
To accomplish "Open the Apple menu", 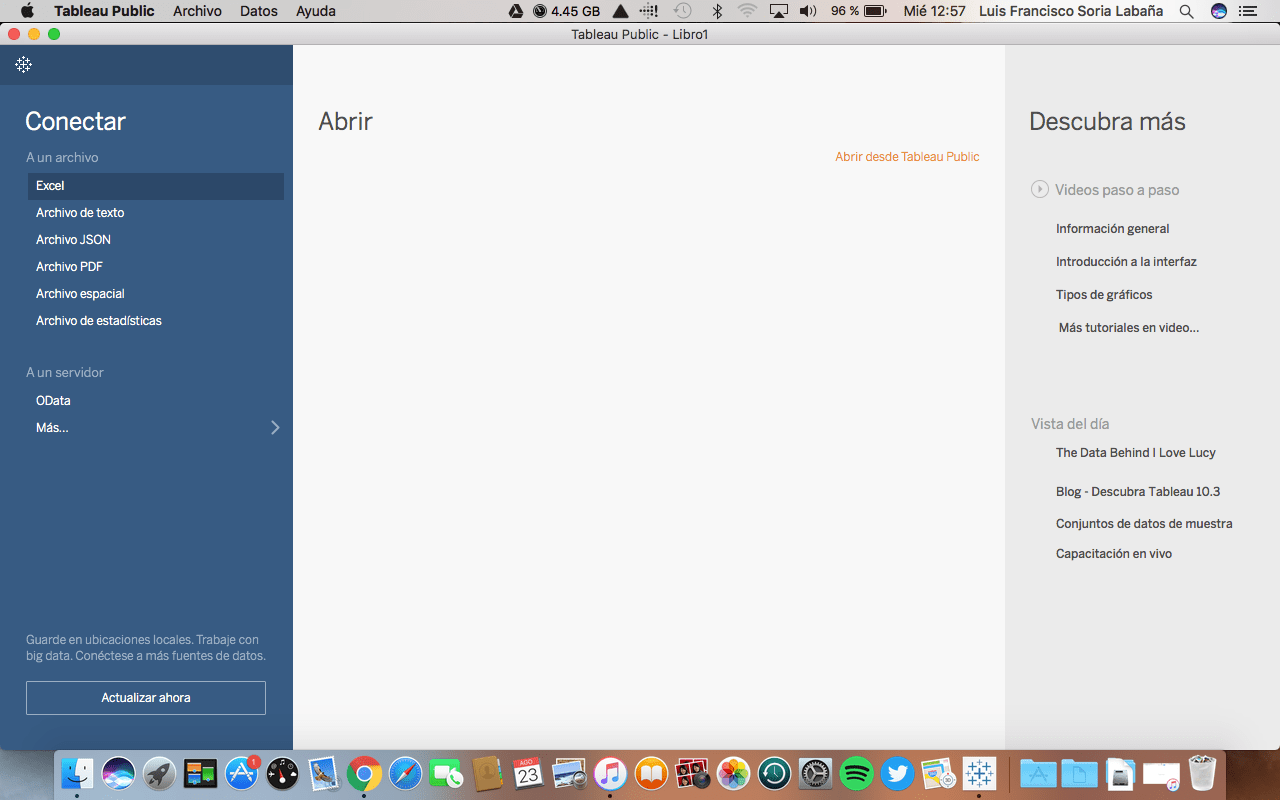I will point(27,11).
